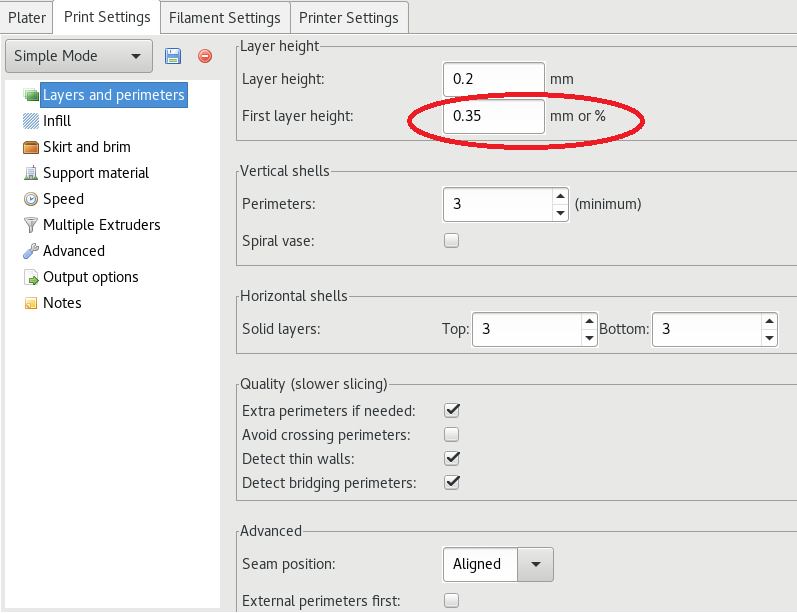Decrease Bottom solid layers with down arrow
The image size is (797, 613).
(x=768, y=338)
